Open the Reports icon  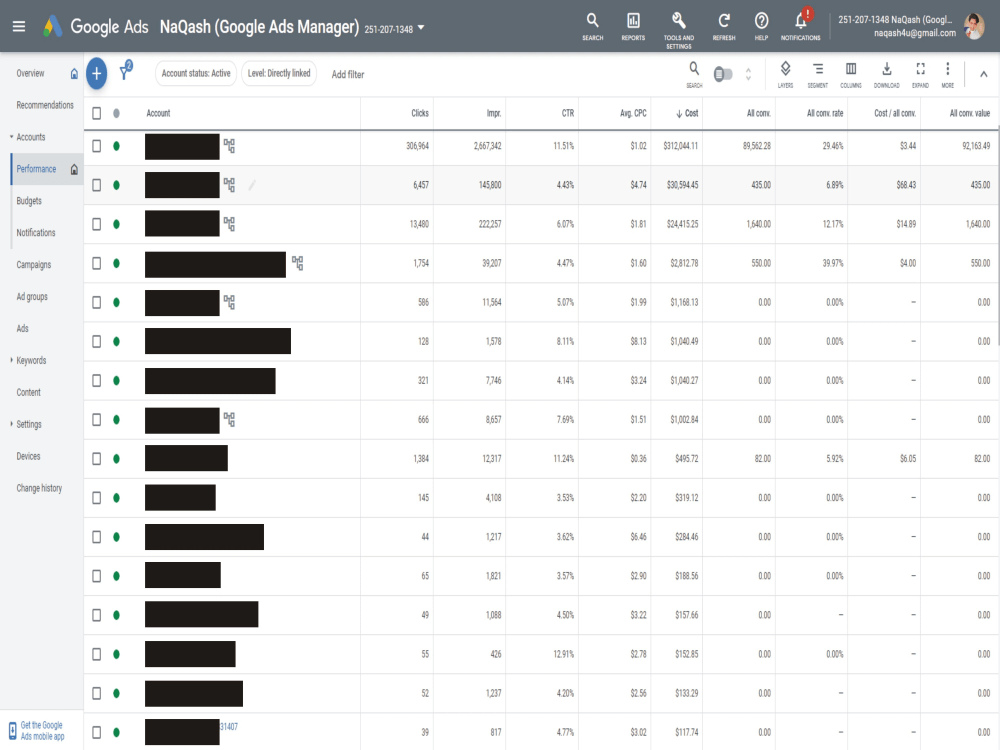pos(633,27)
